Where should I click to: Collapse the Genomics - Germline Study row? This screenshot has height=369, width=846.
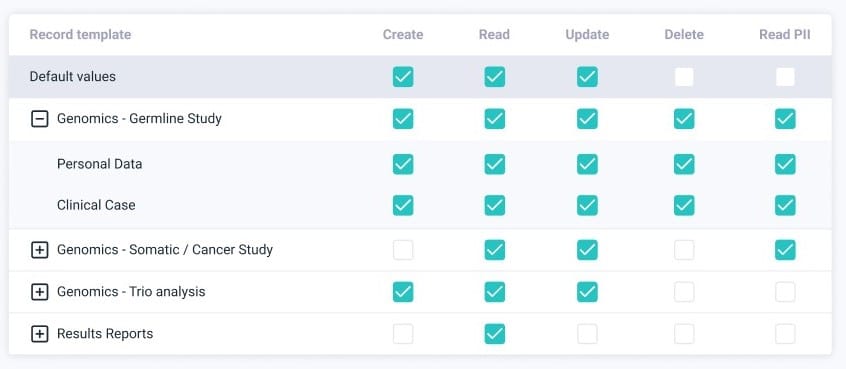click(x=39, y=119)
